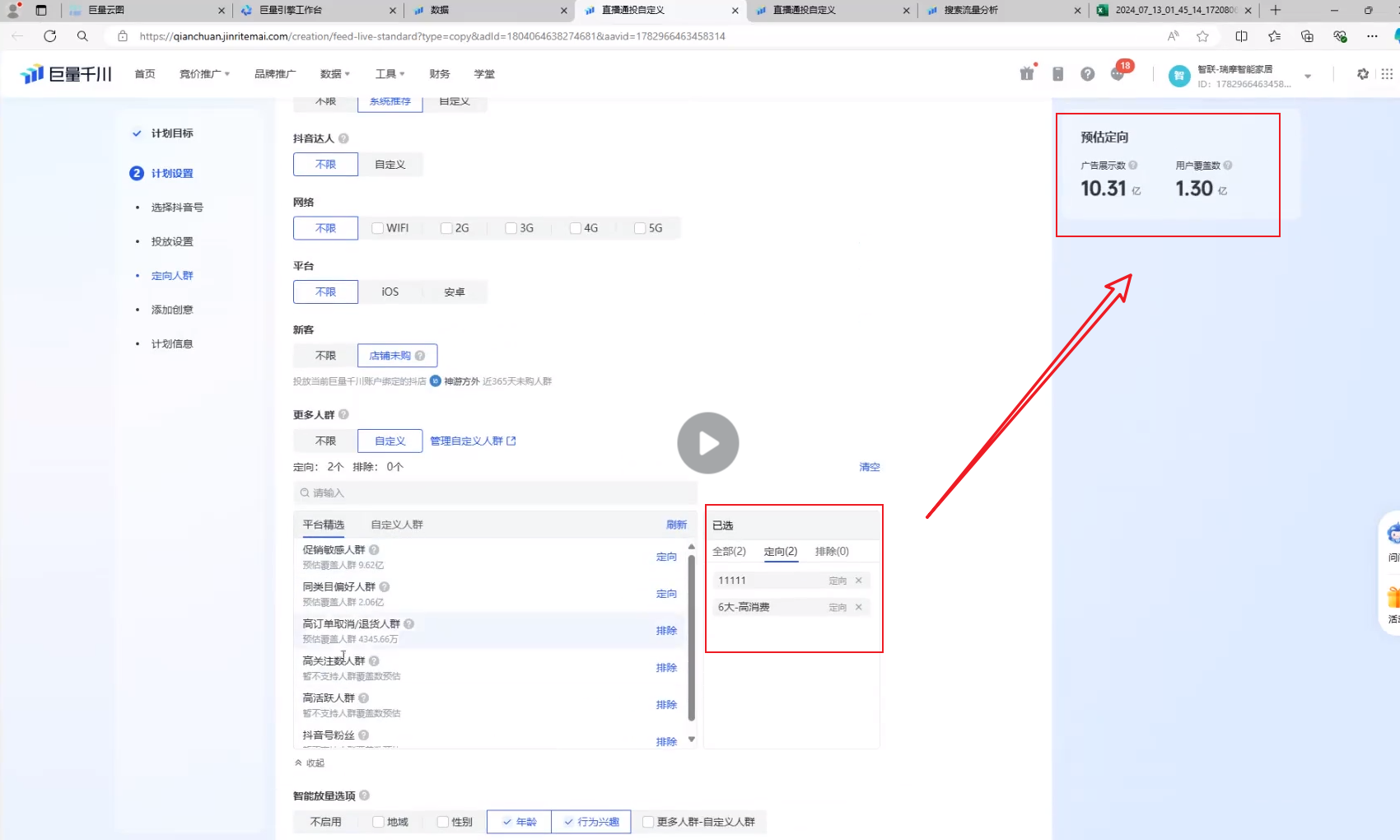Click help icon beside 促销敏感人群
Screen dimensions: 1400x840
(374, 550)
